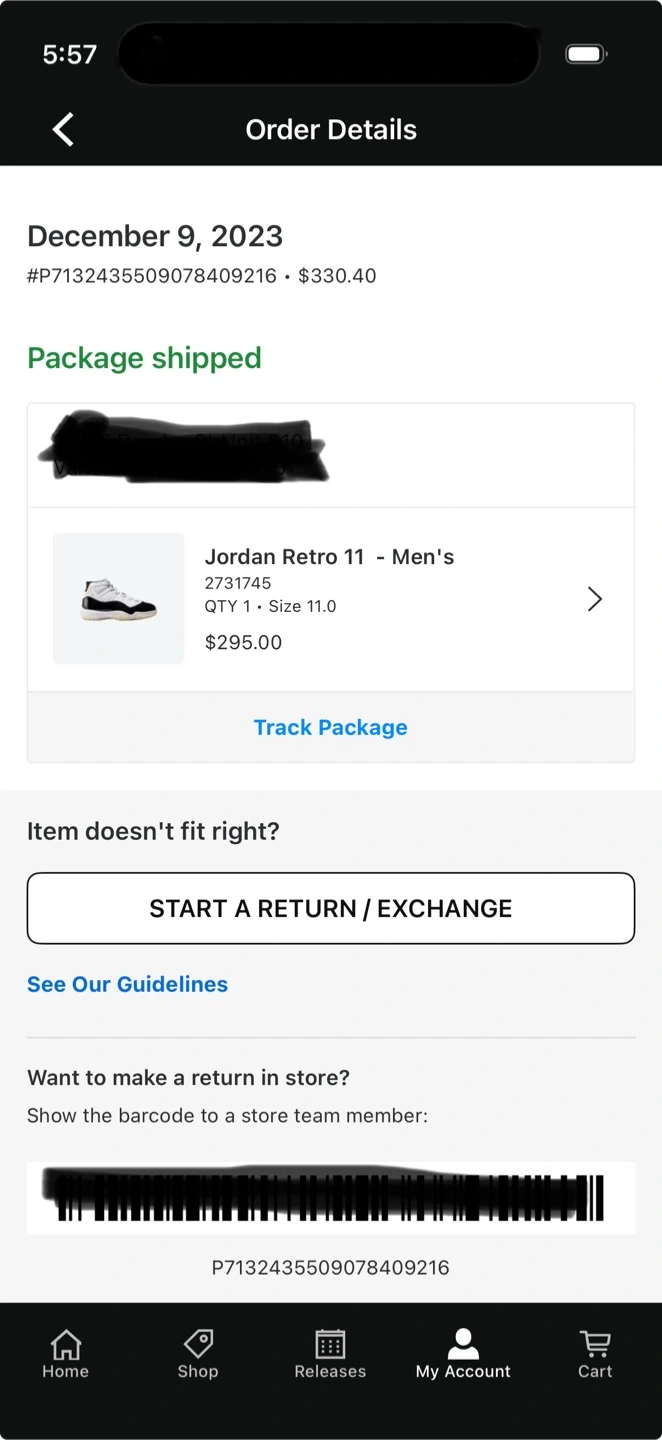The image size is (662, 1440).
Task: Open the Home tab house icon
Action: pos(66,1344)
